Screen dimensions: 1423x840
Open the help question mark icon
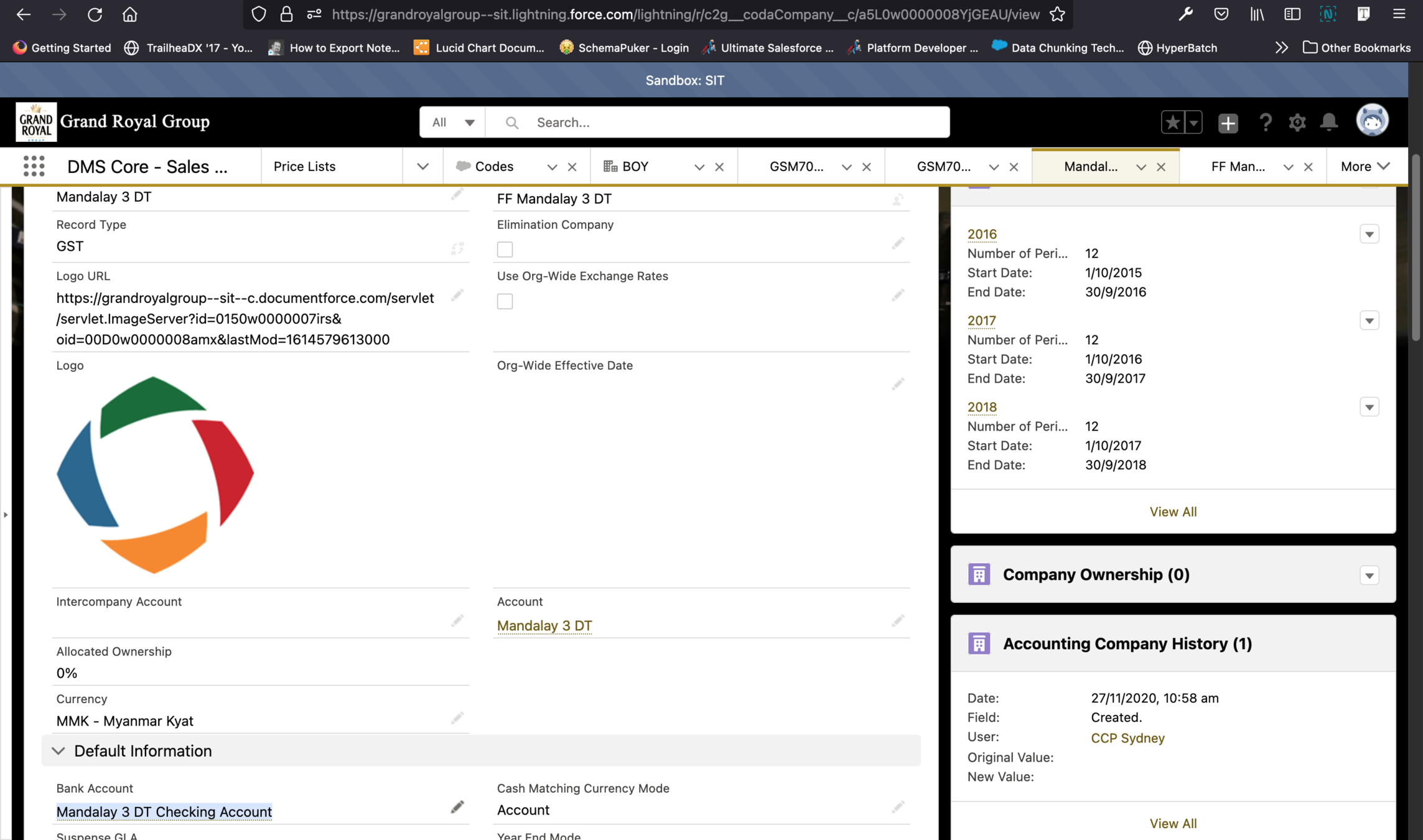click(1264, 122)
